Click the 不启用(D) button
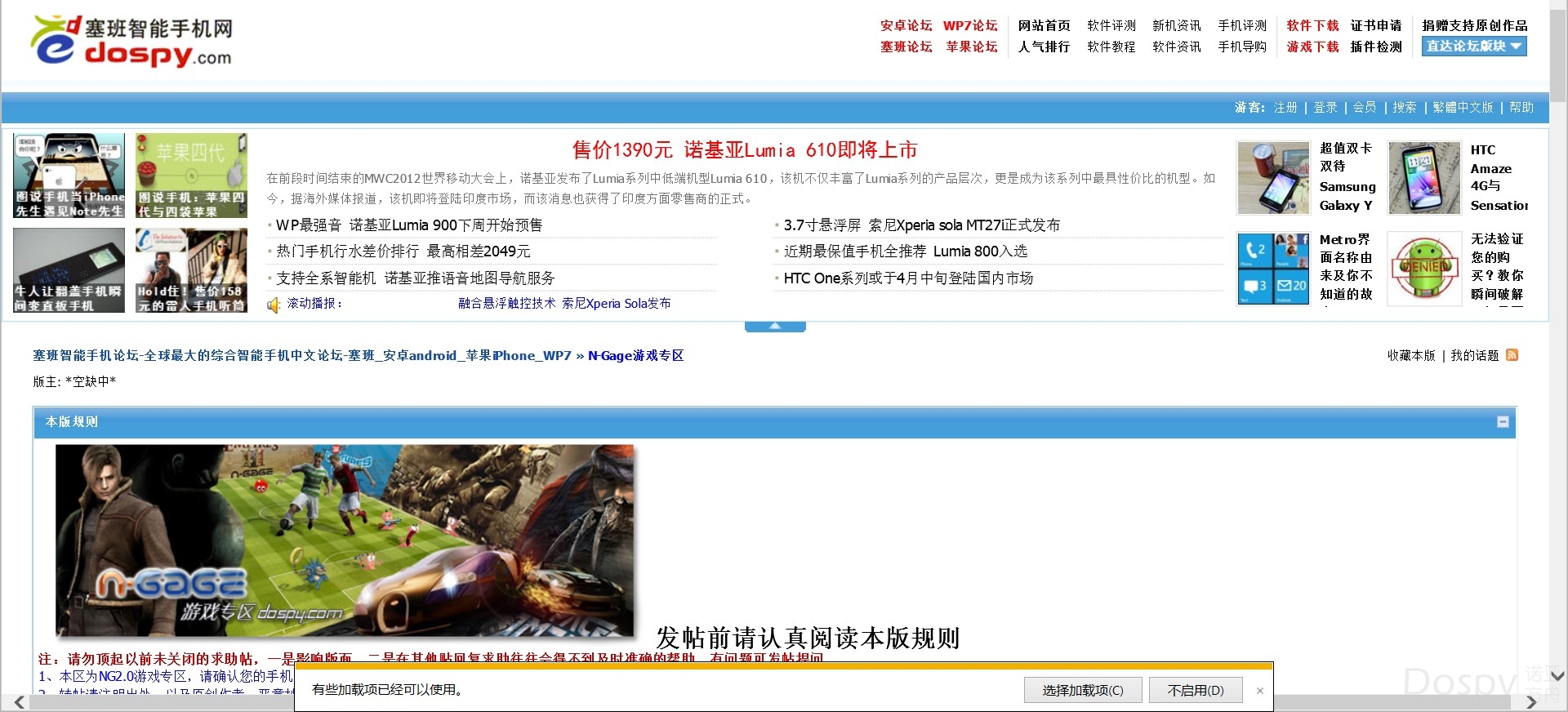This screenshot has width=1568, height=712. pos(1196,691)
